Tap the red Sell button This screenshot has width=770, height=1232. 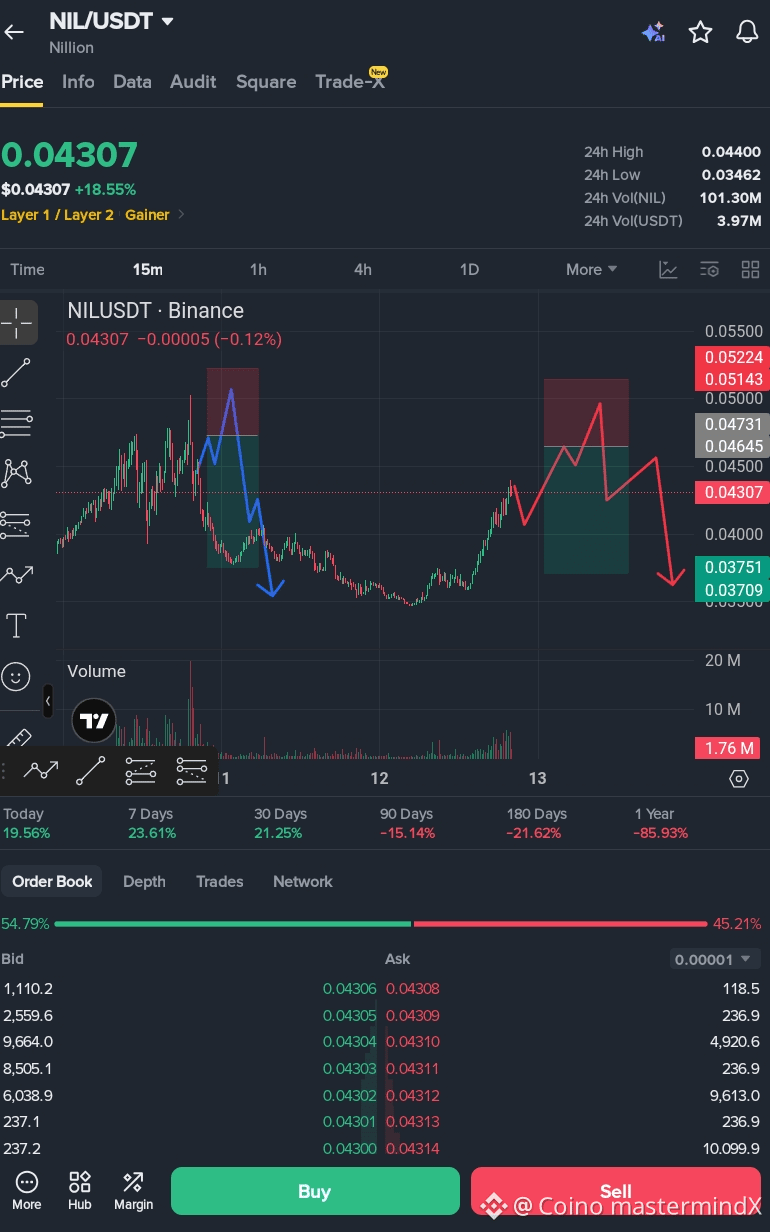tap(615, 1191)
